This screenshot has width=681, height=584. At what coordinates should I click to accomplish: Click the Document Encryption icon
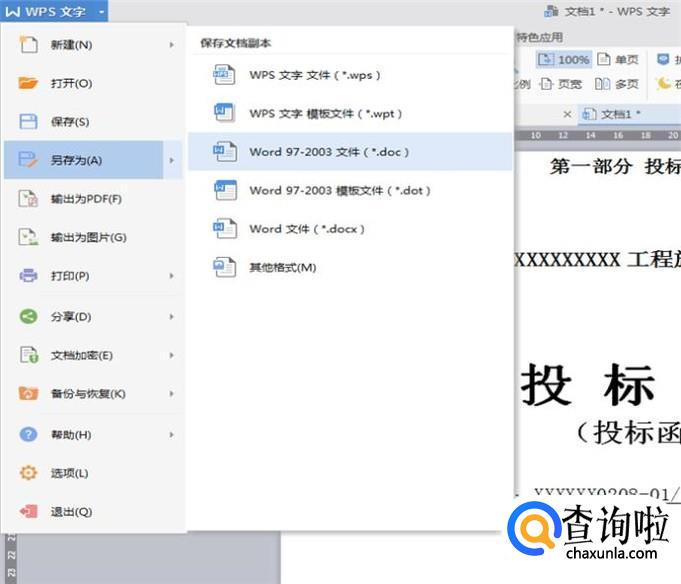point(29,355)
